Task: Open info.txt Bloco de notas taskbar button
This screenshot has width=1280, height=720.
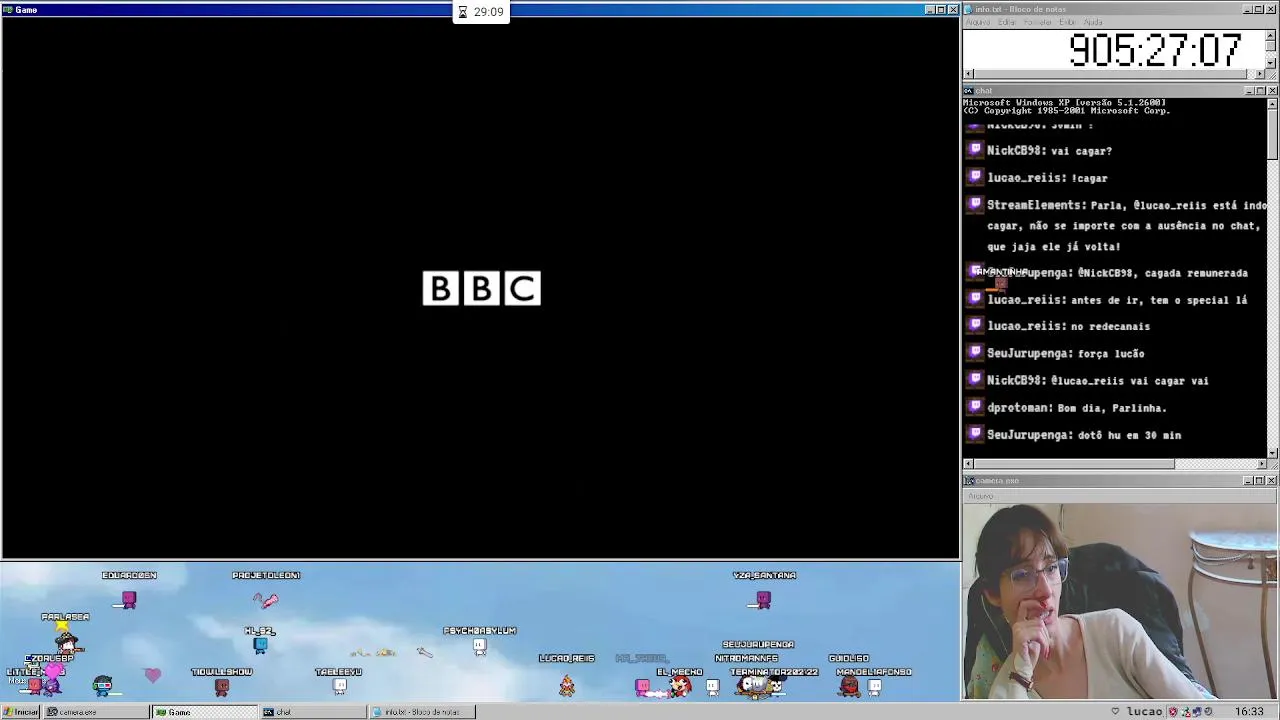Action: [422, 712]
